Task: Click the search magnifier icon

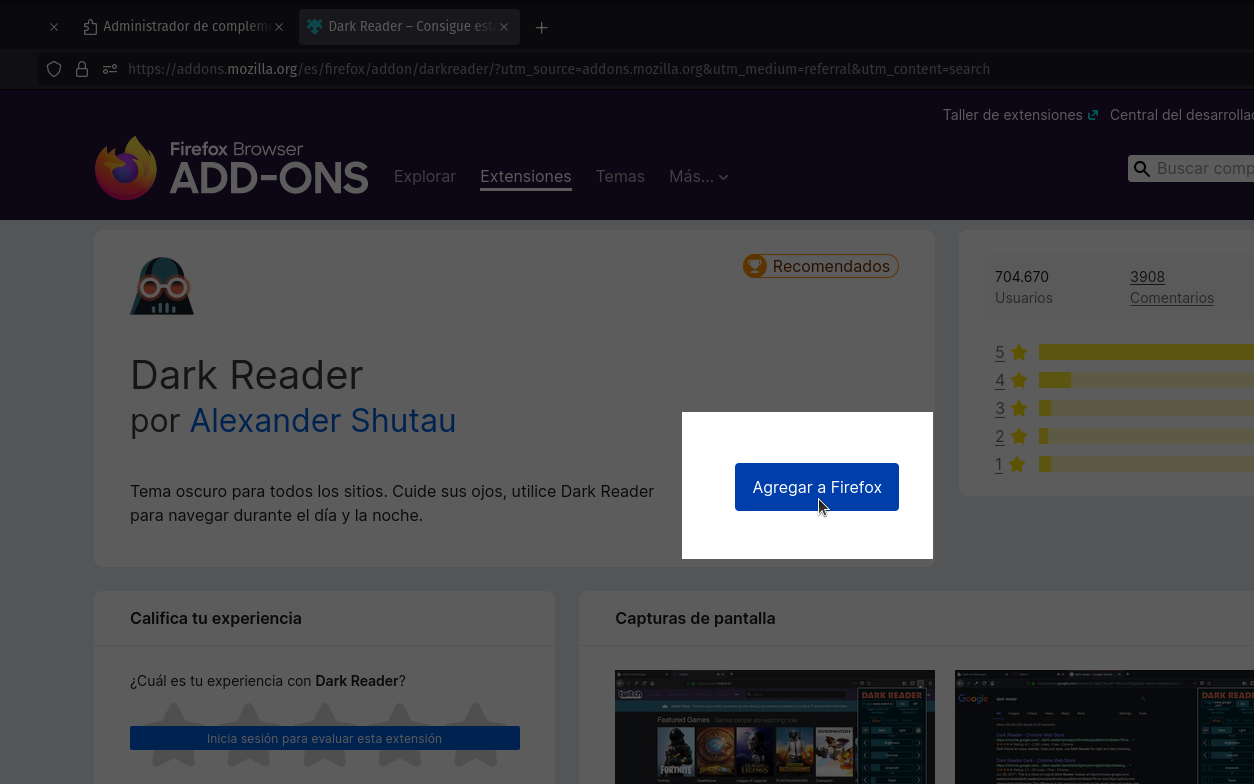Action: (1141, 169)
